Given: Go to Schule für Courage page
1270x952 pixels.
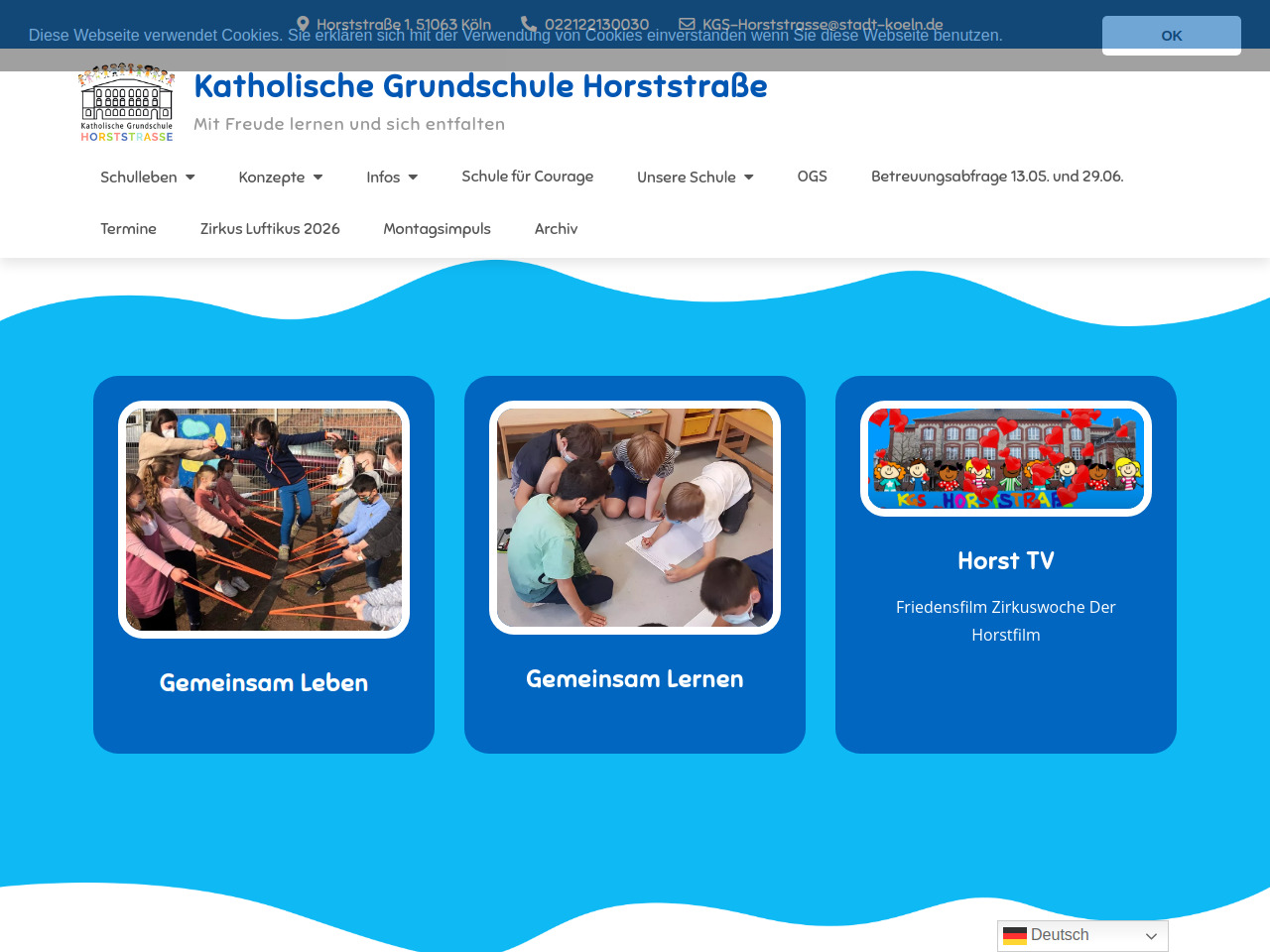Looking at the screenshot, I should [x=527, y=177].
